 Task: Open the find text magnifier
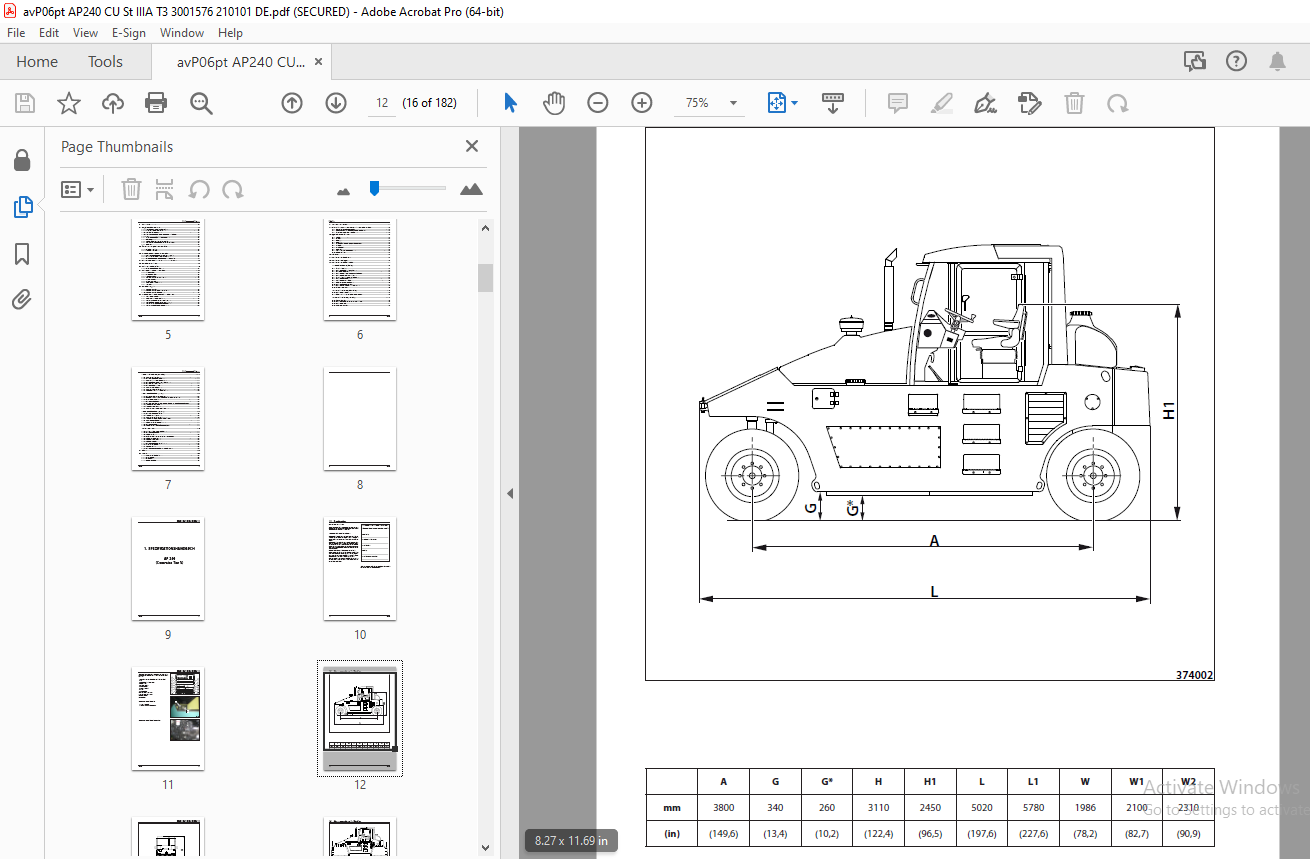coord(201,103)
